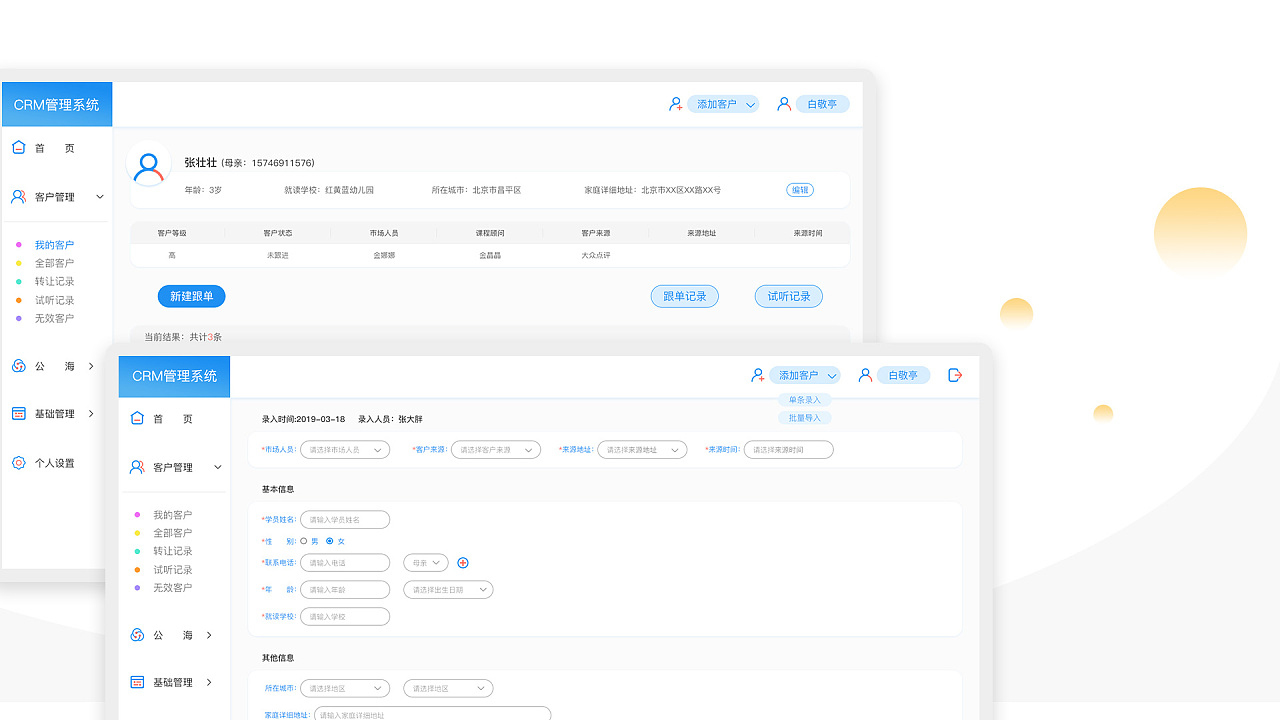Image resolution: width=1280 pixels, height=720 pixels.
Task: Open 转让记录 in the front window sidebar
Action: [172, 551]
